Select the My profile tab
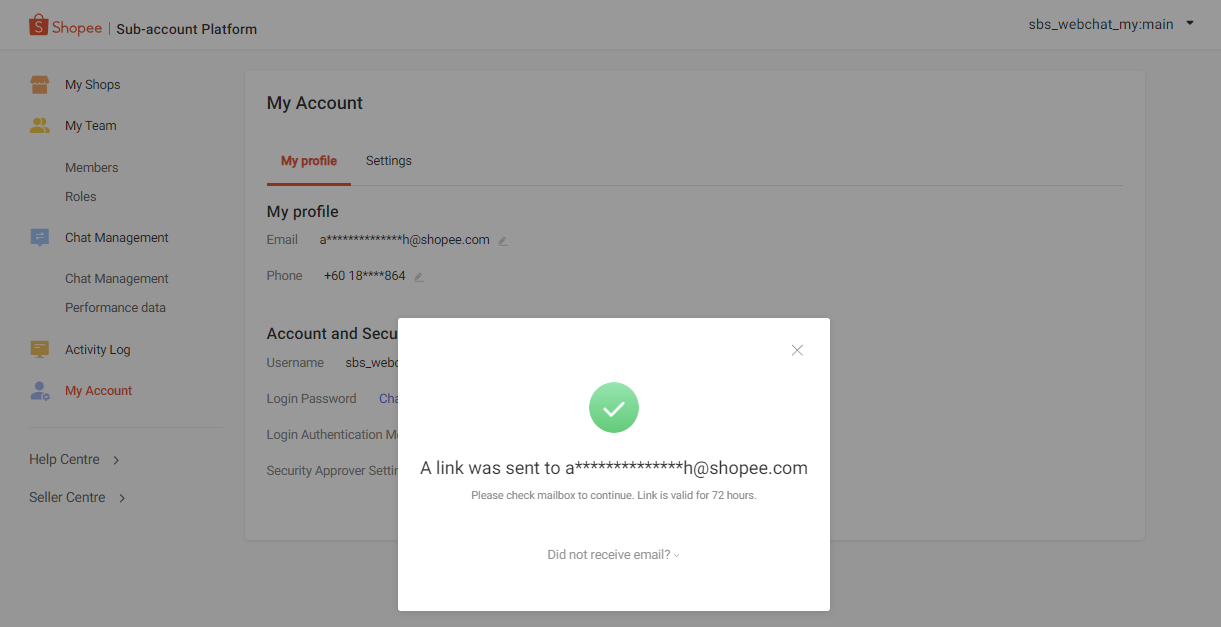The height and width of the screenshot is (627, 1221). pos(308,160)
